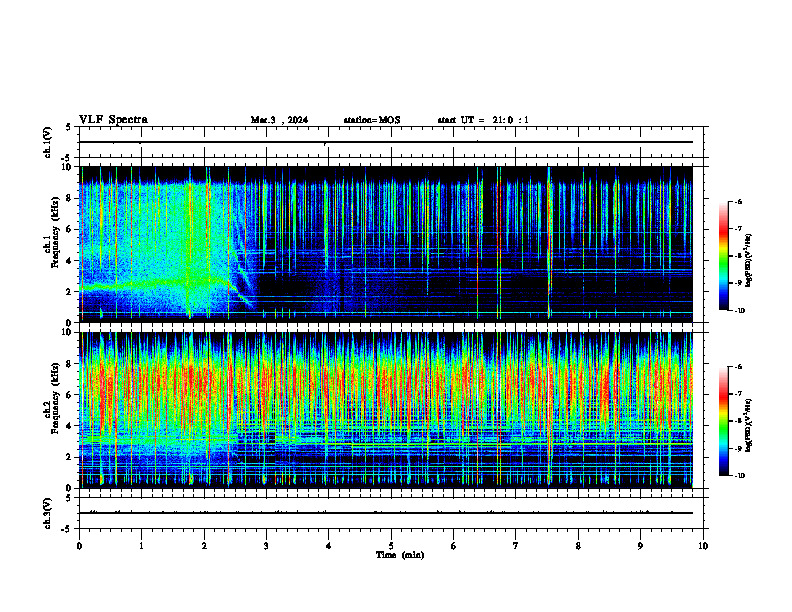Viewport: 792px width, 612px height.
Task: Click the "8" tick on the time axis
Action: click(578, 546)
